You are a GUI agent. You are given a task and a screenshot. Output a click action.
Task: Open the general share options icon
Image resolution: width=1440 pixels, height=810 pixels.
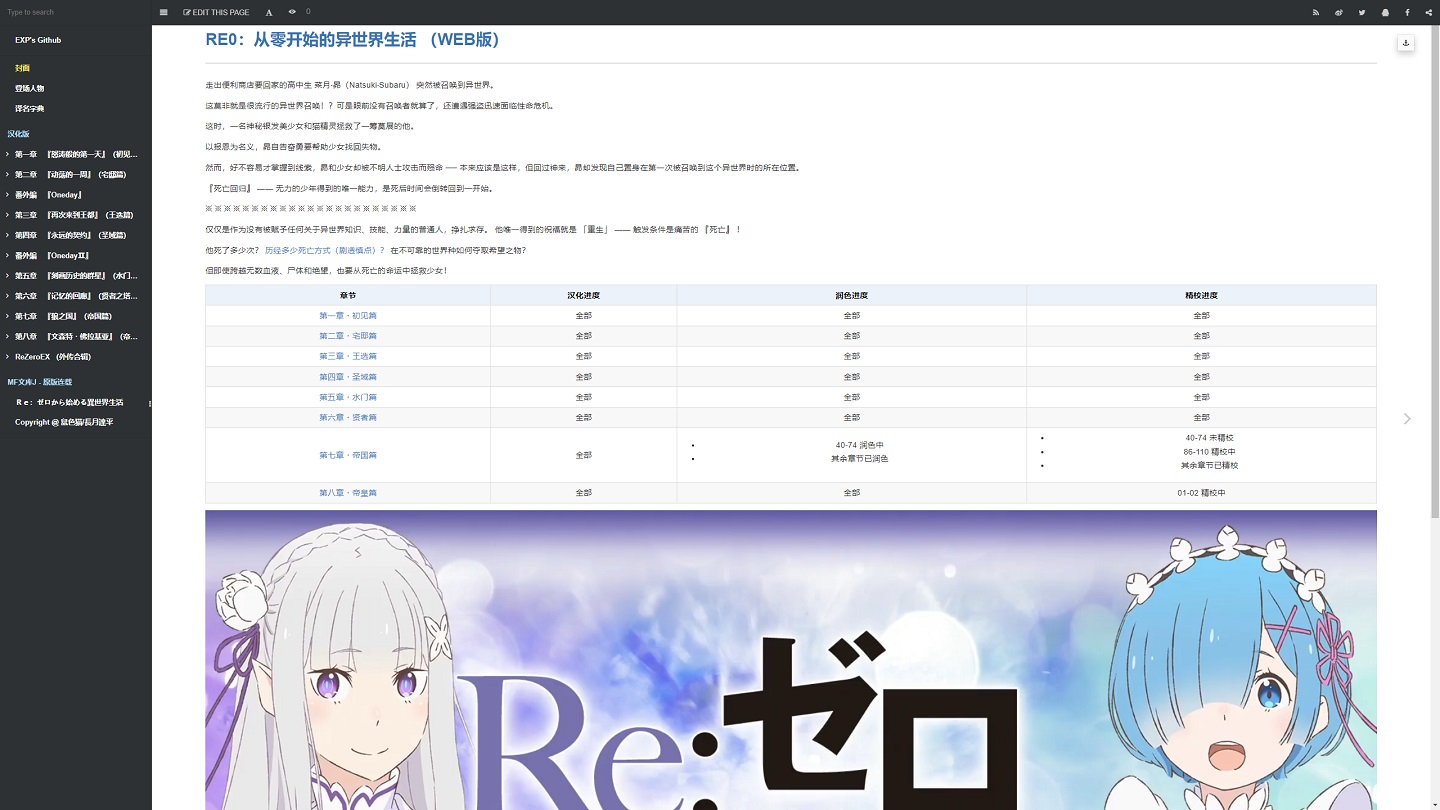coord(1429,12)
